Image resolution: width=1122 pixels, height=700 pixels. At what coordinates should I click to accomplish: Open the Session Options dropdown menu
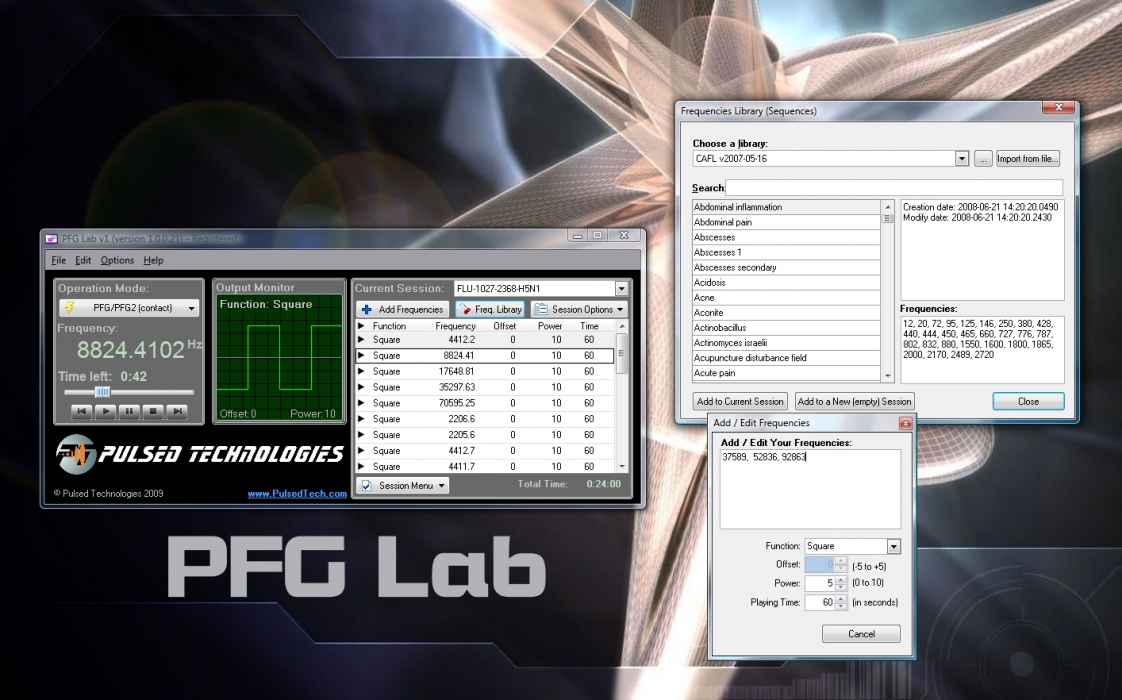point(579,309)
